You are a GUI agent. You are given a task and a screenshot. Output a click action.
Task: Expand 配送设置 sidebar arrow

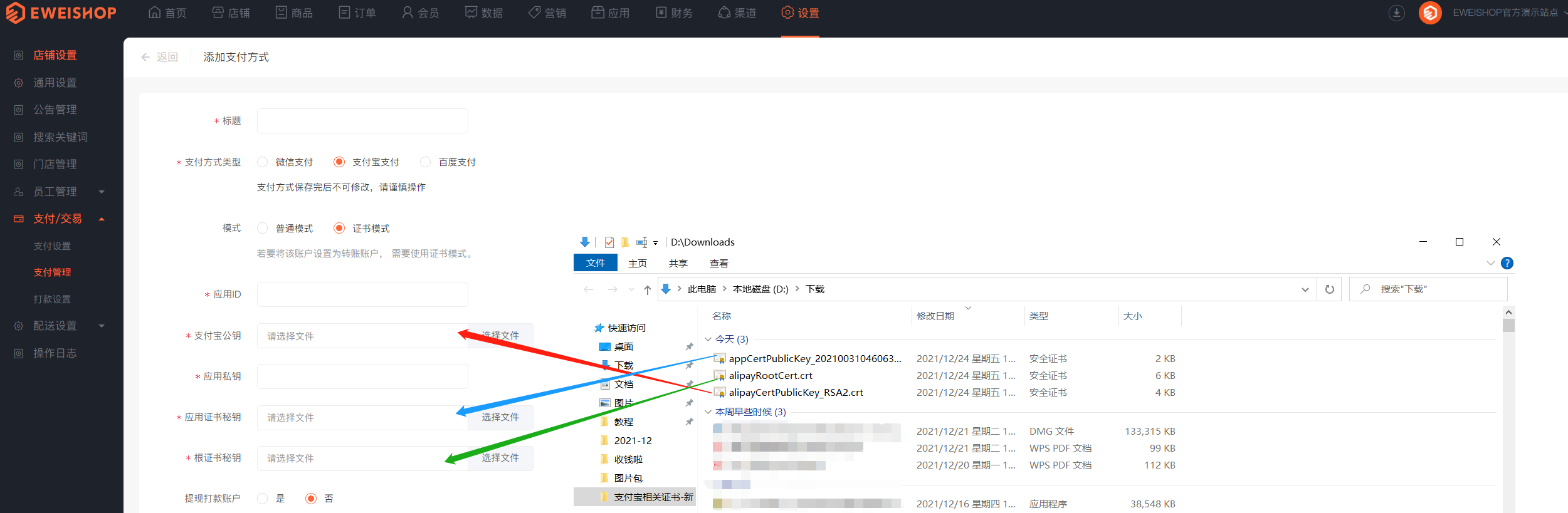pos(102,326)
